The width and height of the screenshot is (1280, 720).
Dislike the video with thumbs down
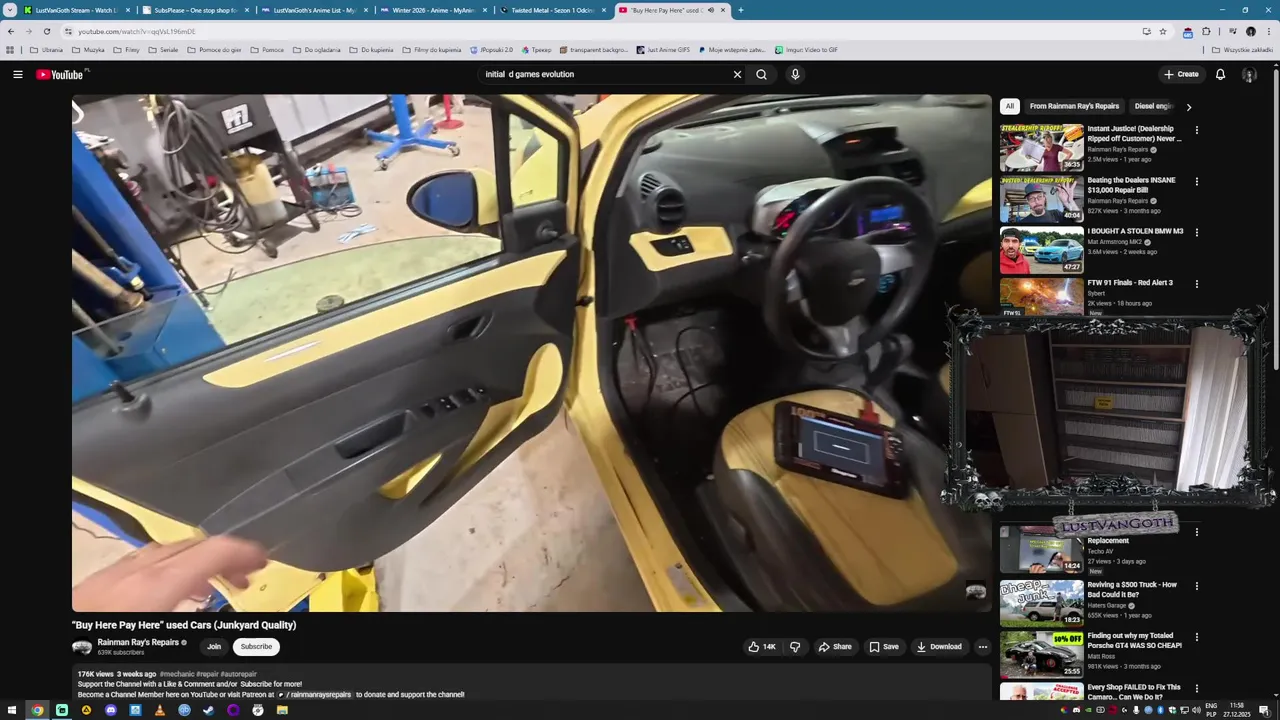795,647
